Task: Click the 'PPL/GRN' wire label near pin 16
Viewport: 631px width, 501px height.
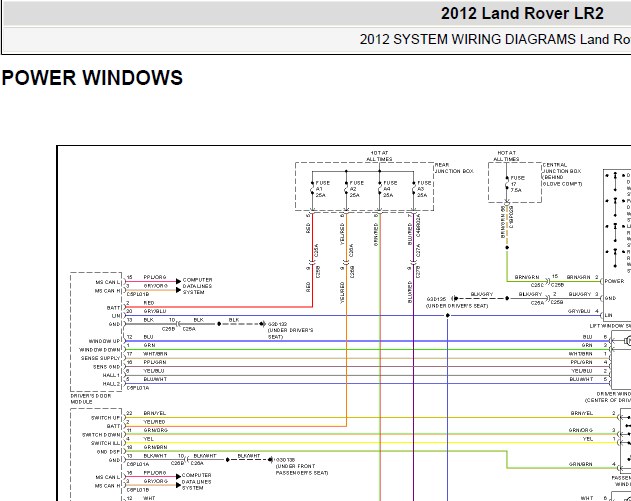Action: pyautogui.click(x=155, y=362)
